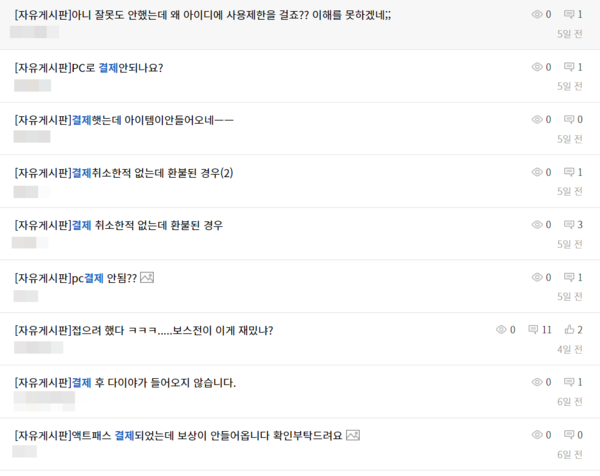Click the comment icon on '결제했는데 아이템이안들어오네' row

(570, 120)
